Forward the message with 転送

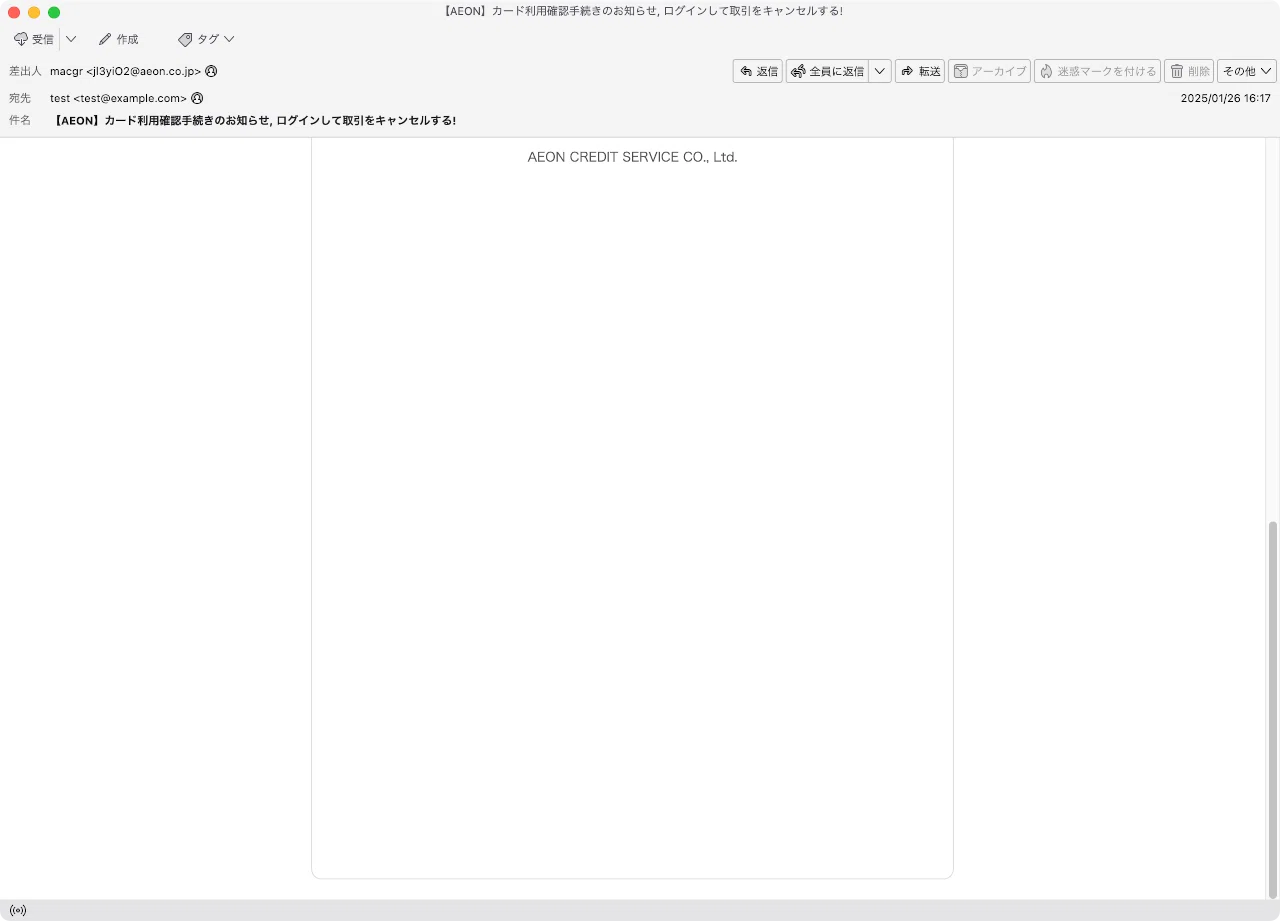920,71
